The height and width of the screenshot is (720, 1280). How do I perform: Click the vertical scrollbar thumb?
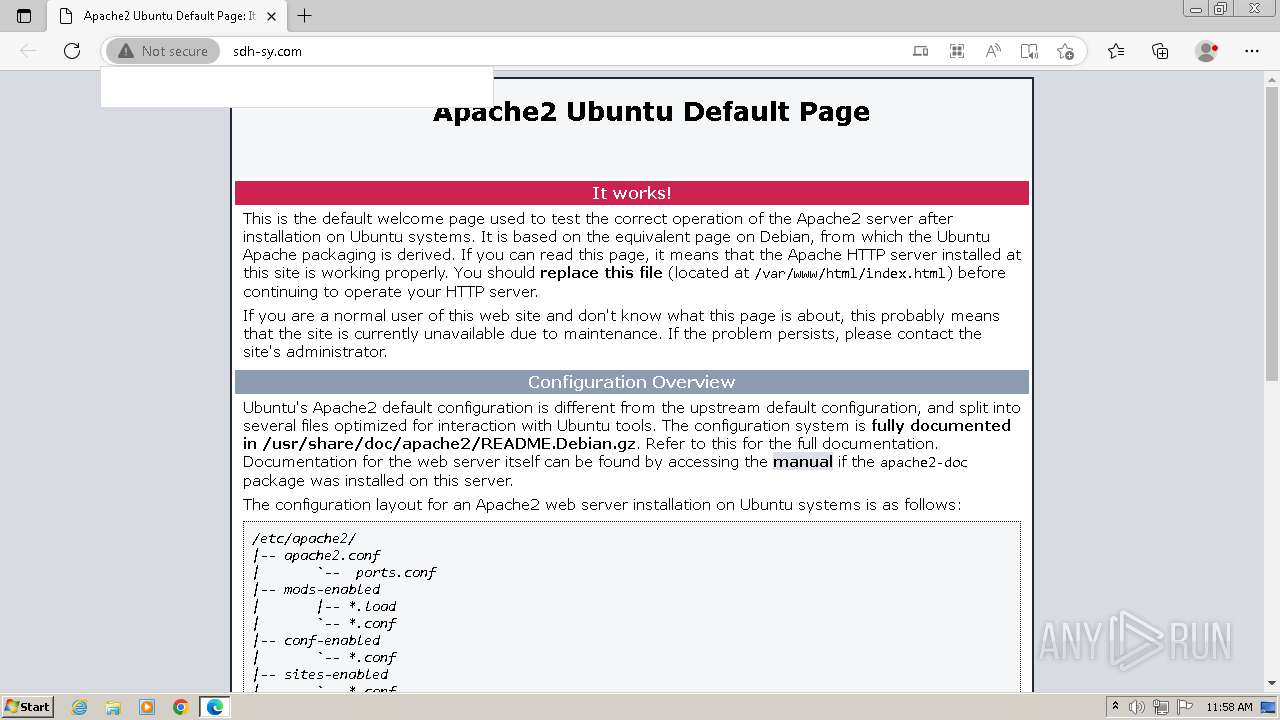point(1272,233)
